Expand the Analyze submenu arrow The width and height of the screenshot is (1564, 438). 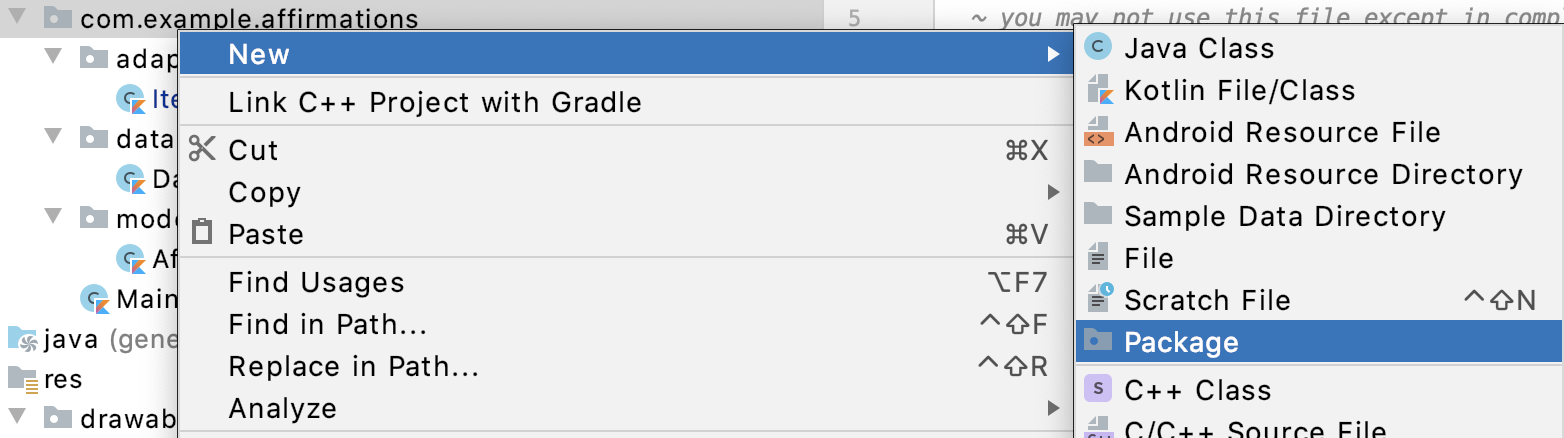pyautogui.click(x=1053, y=408)
